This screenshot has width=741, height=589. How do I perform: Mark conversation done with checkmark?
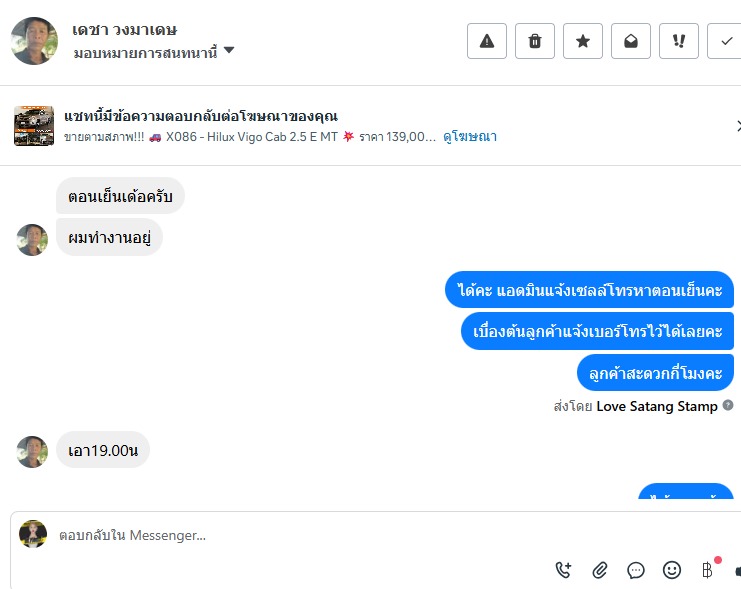(x=725, y=41)
